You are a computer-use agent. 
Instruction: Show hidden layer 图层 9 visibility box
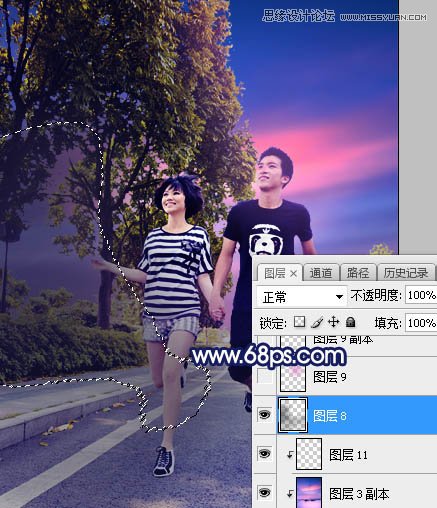click(x=264, y=377)
